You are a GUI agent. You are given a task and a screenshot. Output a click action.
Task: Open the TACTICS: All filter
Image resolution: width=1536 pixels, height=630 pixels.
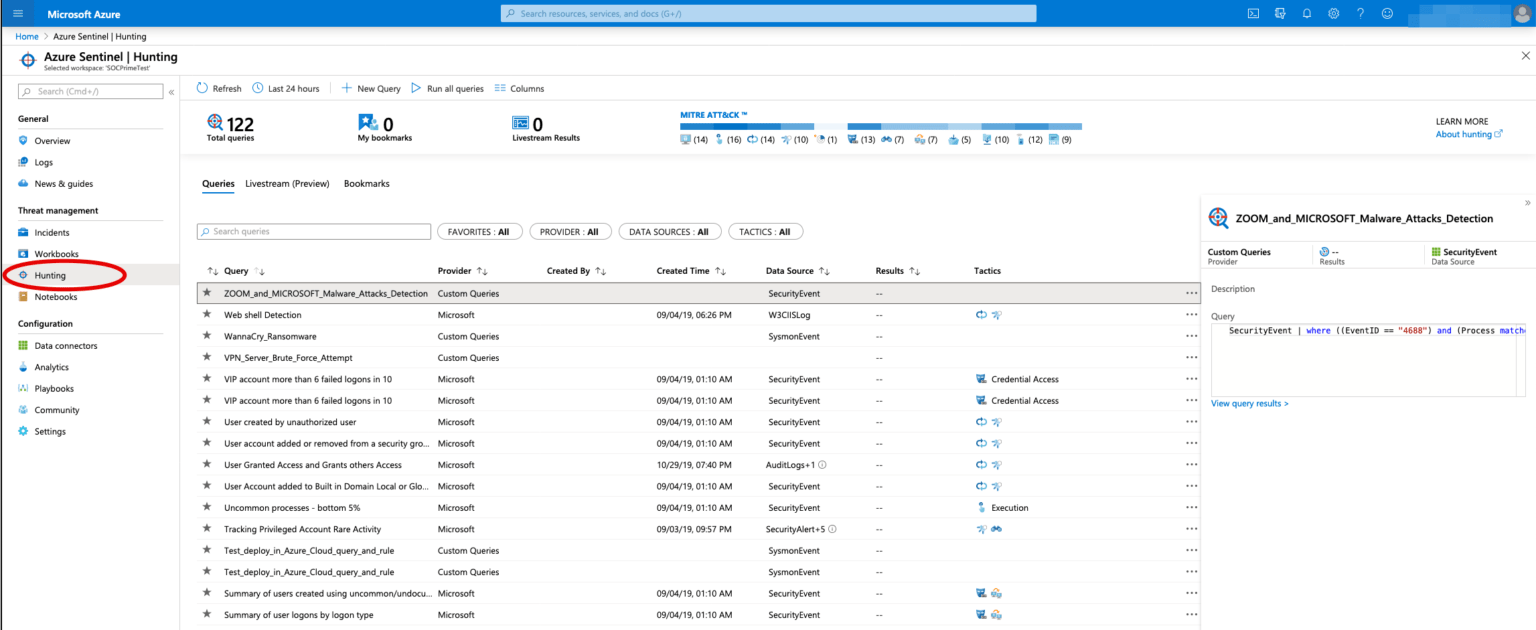tap(765, 231)
